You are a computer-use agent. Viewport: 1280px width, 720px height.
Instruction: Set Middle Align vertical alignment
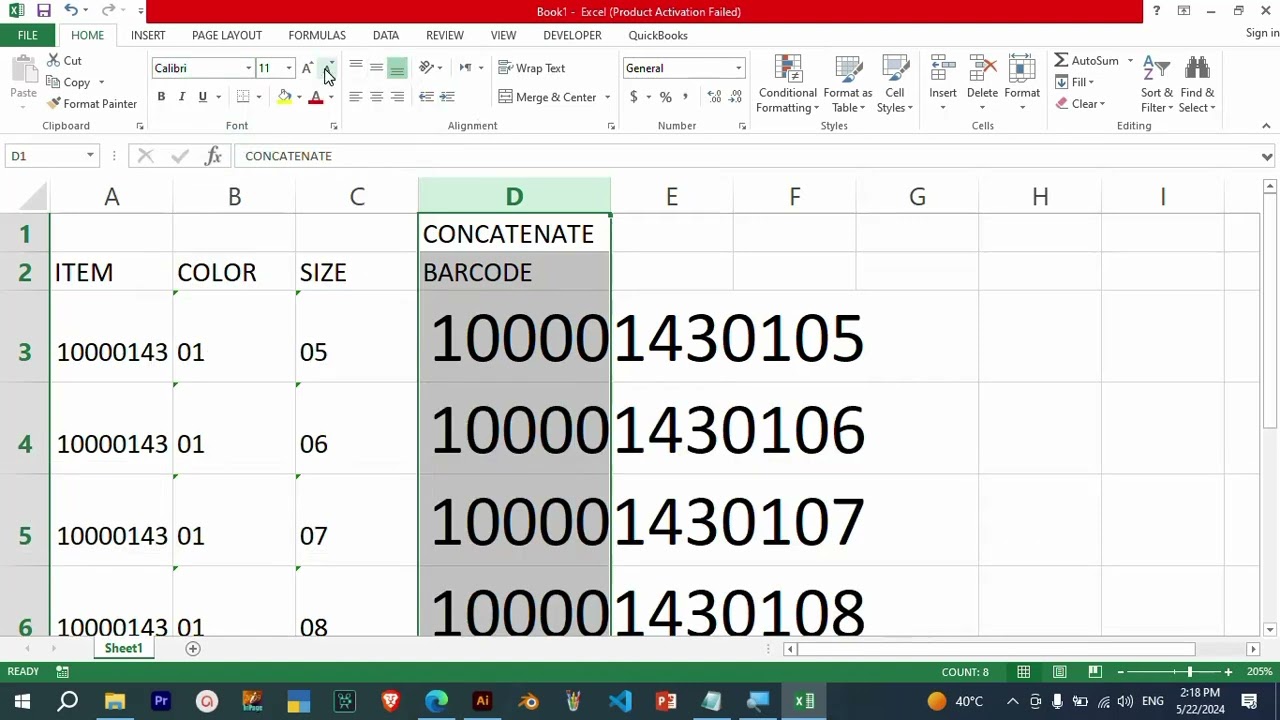coord(377,68)
